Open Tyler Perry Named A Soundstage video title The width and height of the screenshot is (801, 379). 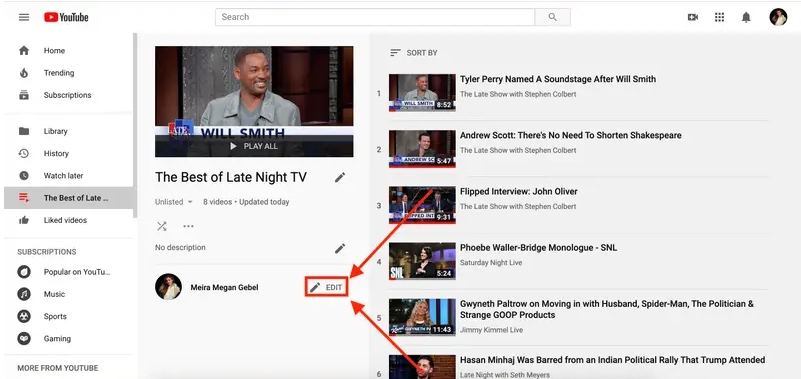pos(558,79)
